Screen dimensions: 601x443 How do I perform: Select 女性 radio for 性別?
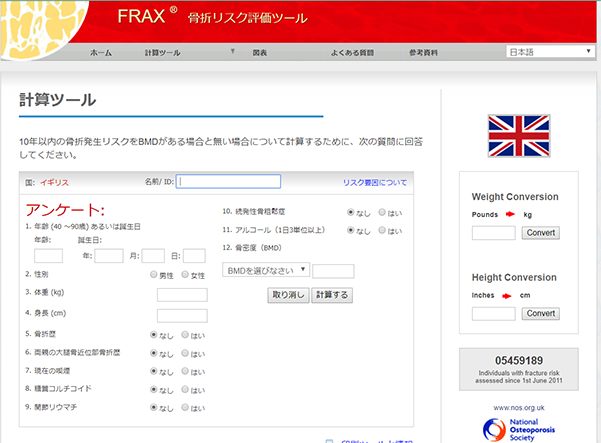pos(184,275)
